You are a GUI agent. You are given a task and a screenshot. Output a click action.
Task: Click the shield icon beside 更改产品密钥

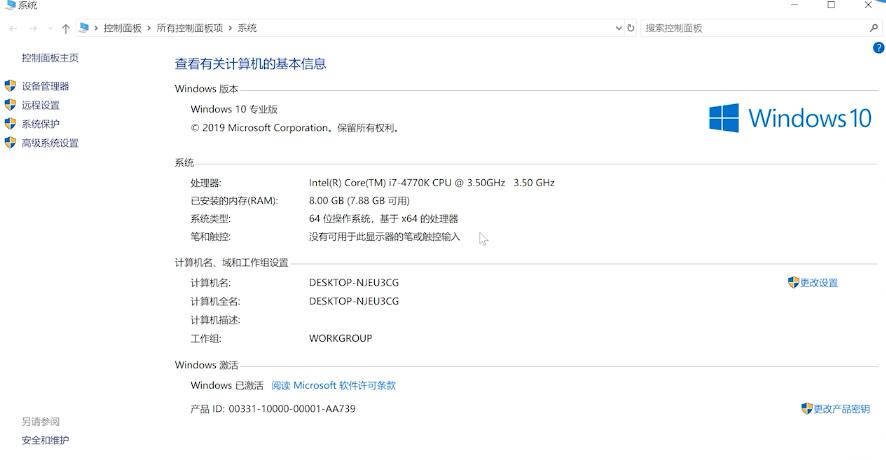[x=806, y=408]
